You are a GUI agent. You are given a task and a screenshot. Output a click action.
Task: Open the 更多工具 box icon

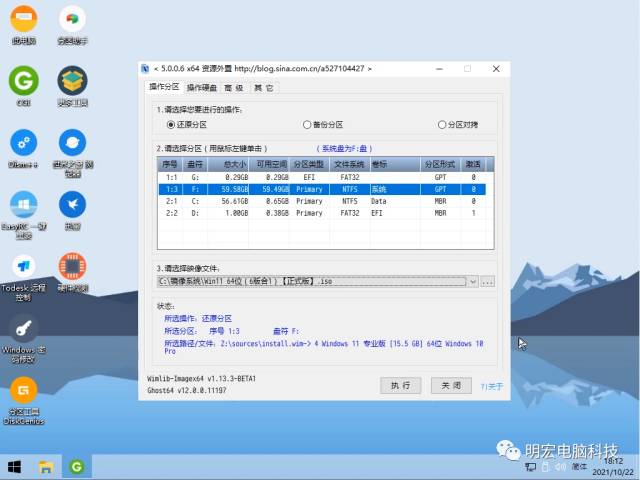(72, 86)
